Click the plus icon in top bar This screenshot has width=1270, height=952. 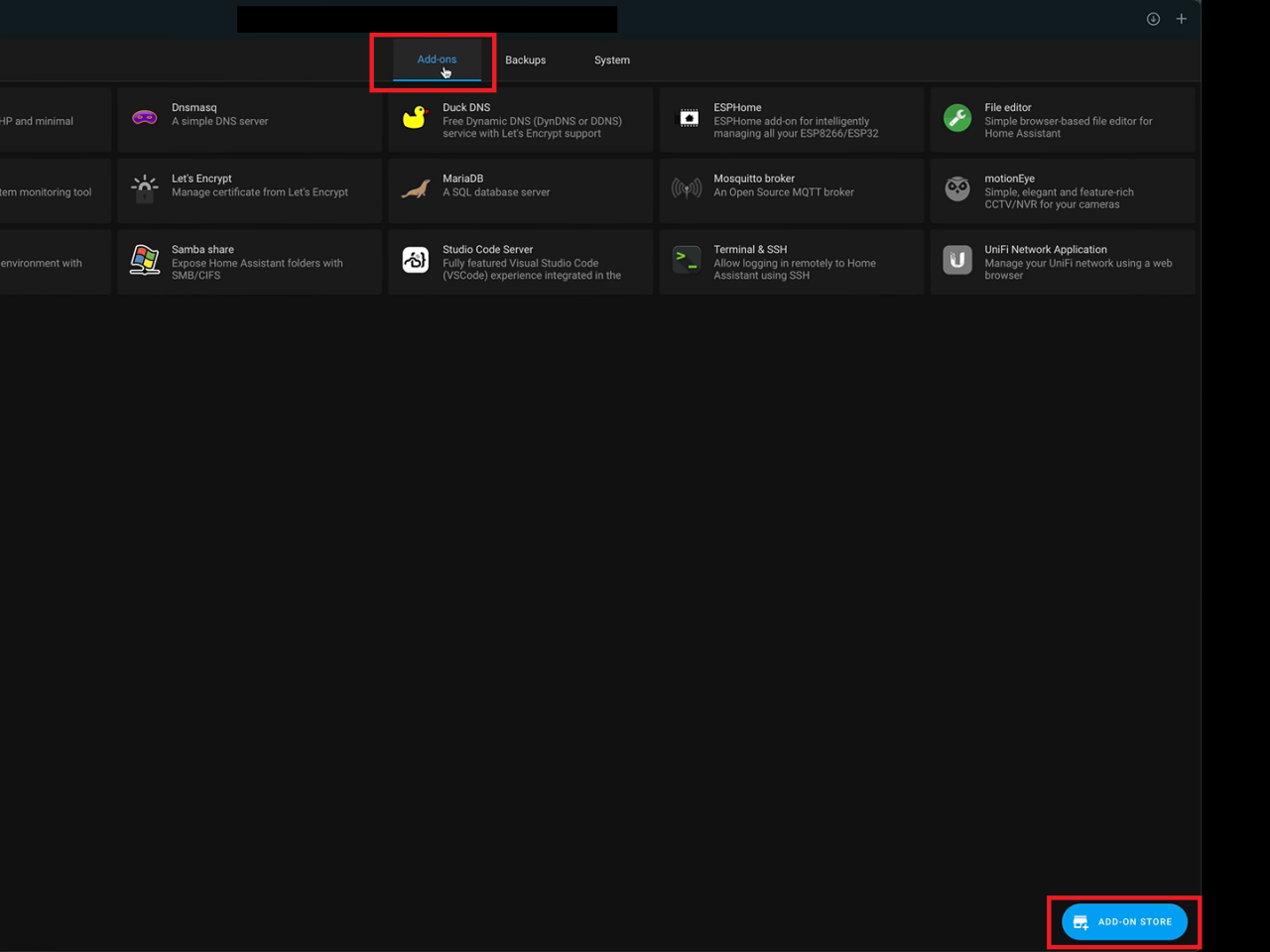[1181, 19]
